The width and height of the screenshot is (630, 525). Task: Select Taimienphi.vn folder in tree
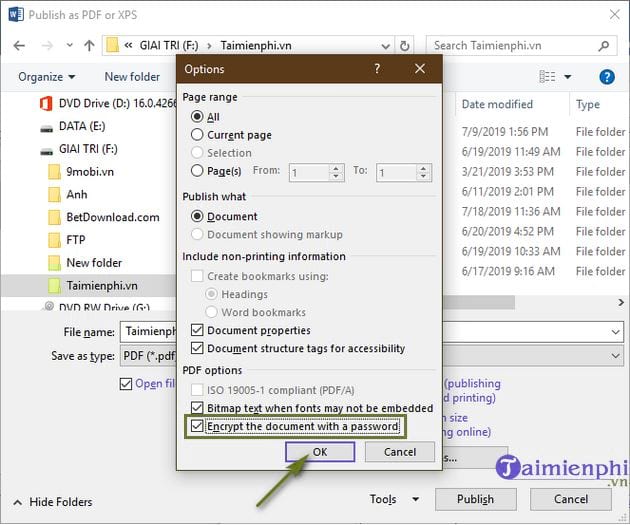coord(93,286)
